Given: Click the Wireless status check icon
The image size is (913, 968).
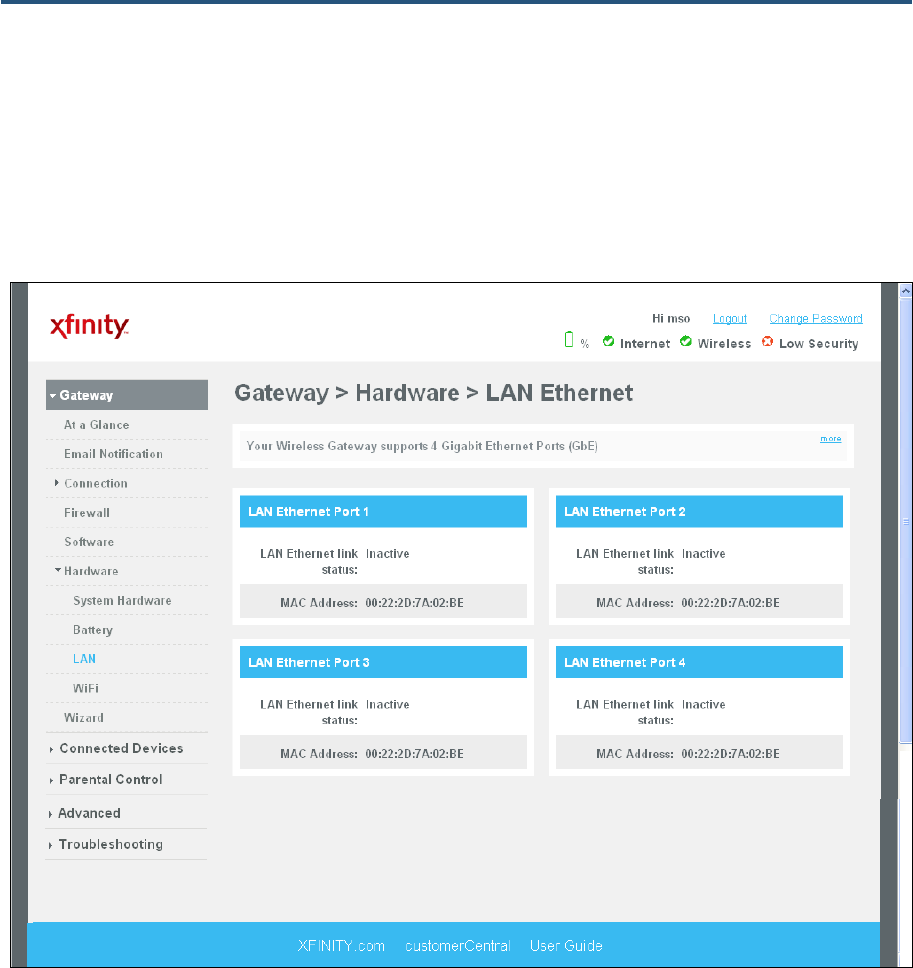Looking at the screenshot, I should click(686, 341).
